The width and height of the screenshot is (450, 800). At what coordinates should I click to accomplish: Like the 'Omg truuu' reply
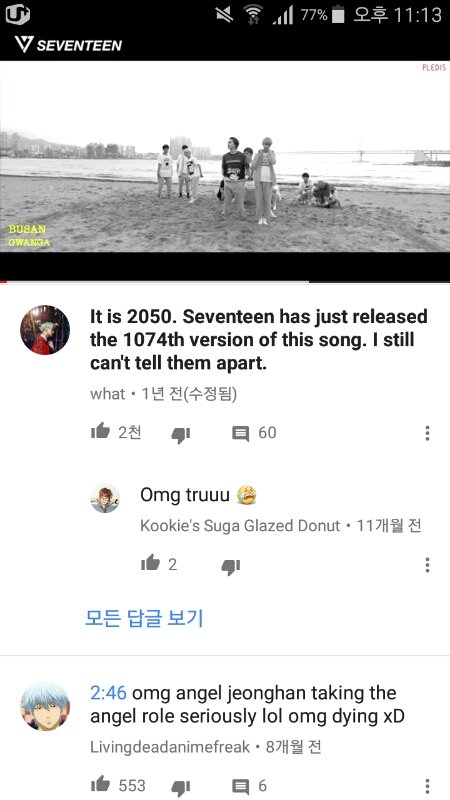tap(150, 563)
